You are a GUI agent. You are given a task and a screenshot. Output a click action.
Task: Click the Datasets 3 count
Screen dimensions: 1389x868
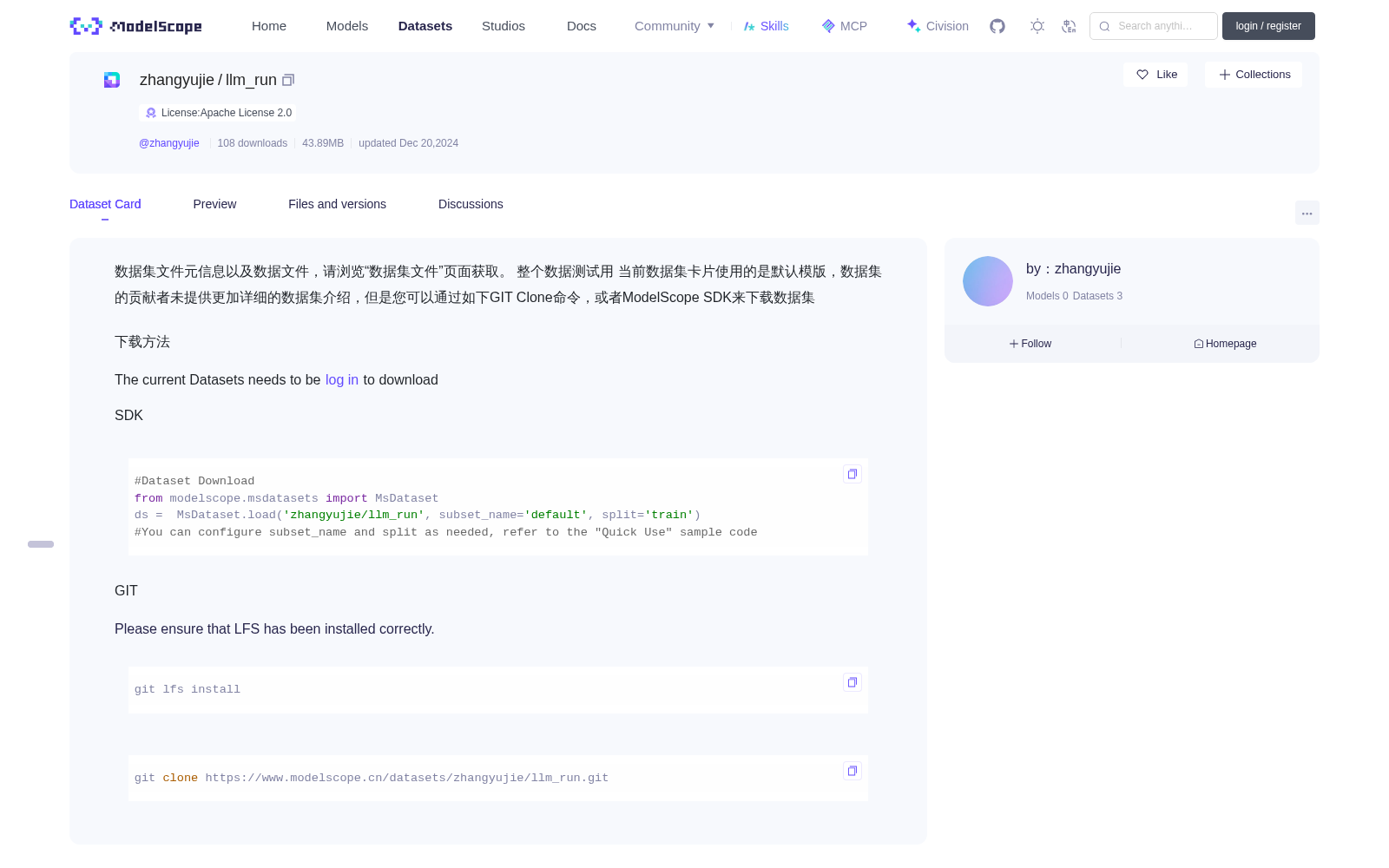pyautogui.click(x=1097, y=296)
